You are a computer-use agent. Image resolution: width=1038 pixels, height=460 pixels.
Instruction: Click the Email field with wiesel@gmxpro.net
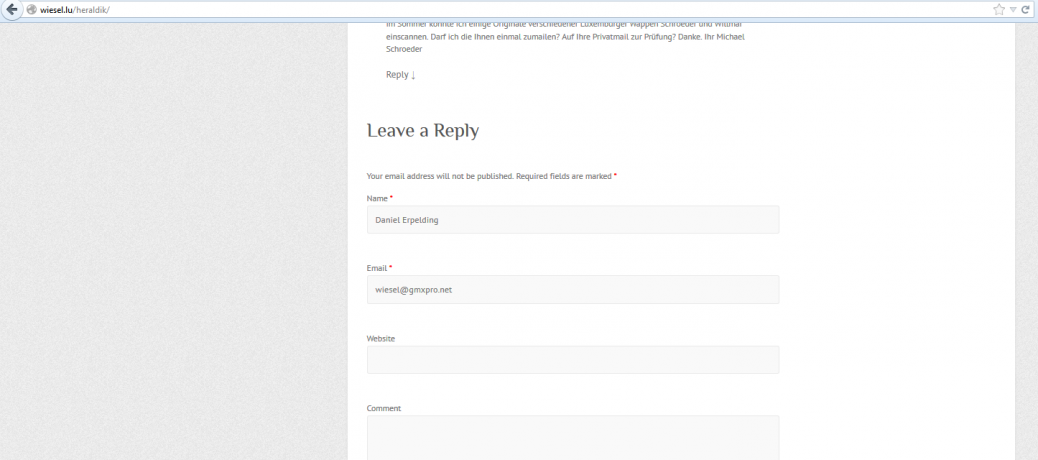pos(572,290)
